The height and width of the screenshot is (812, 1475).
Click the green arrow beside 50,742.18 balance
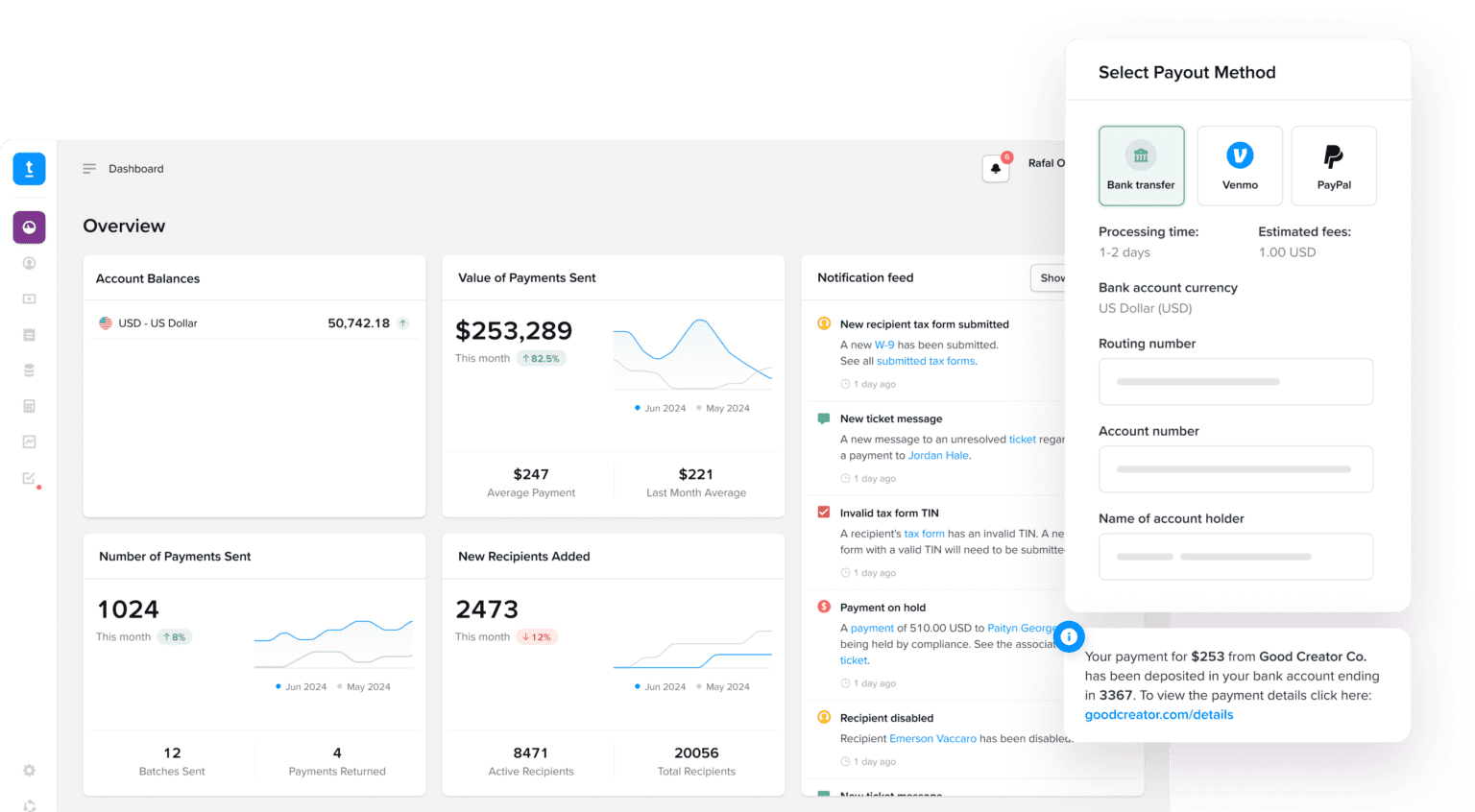403,323
